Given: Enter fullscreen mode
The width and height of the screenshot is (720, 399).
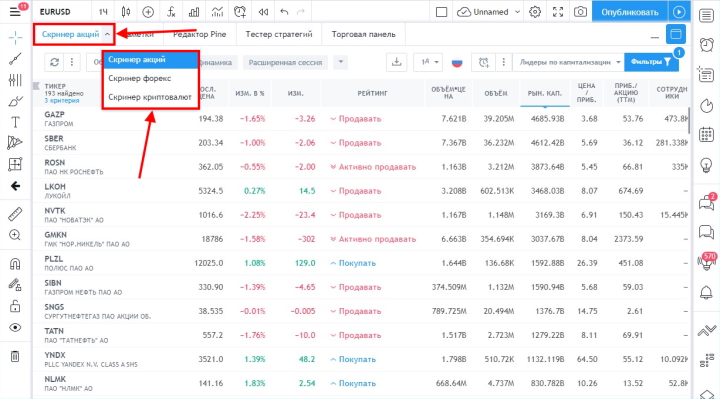Looking at the screenshot, I should 558,12.
